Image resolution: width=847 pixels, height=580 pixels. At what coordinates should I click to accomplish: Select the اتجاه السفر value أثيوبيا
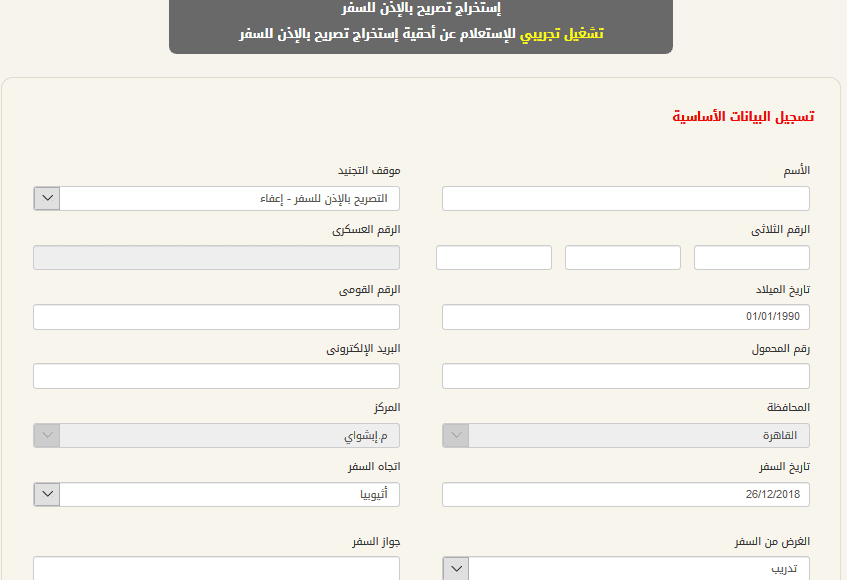(230, 495)
